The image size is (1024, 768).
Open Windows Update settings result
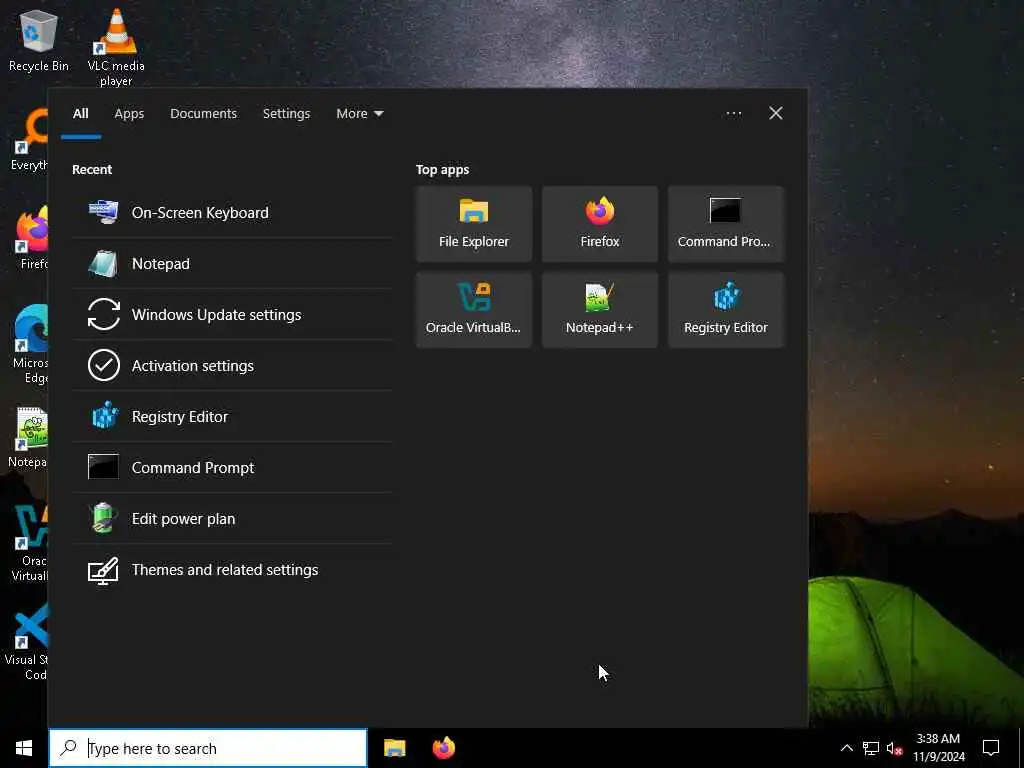point(232,315)
